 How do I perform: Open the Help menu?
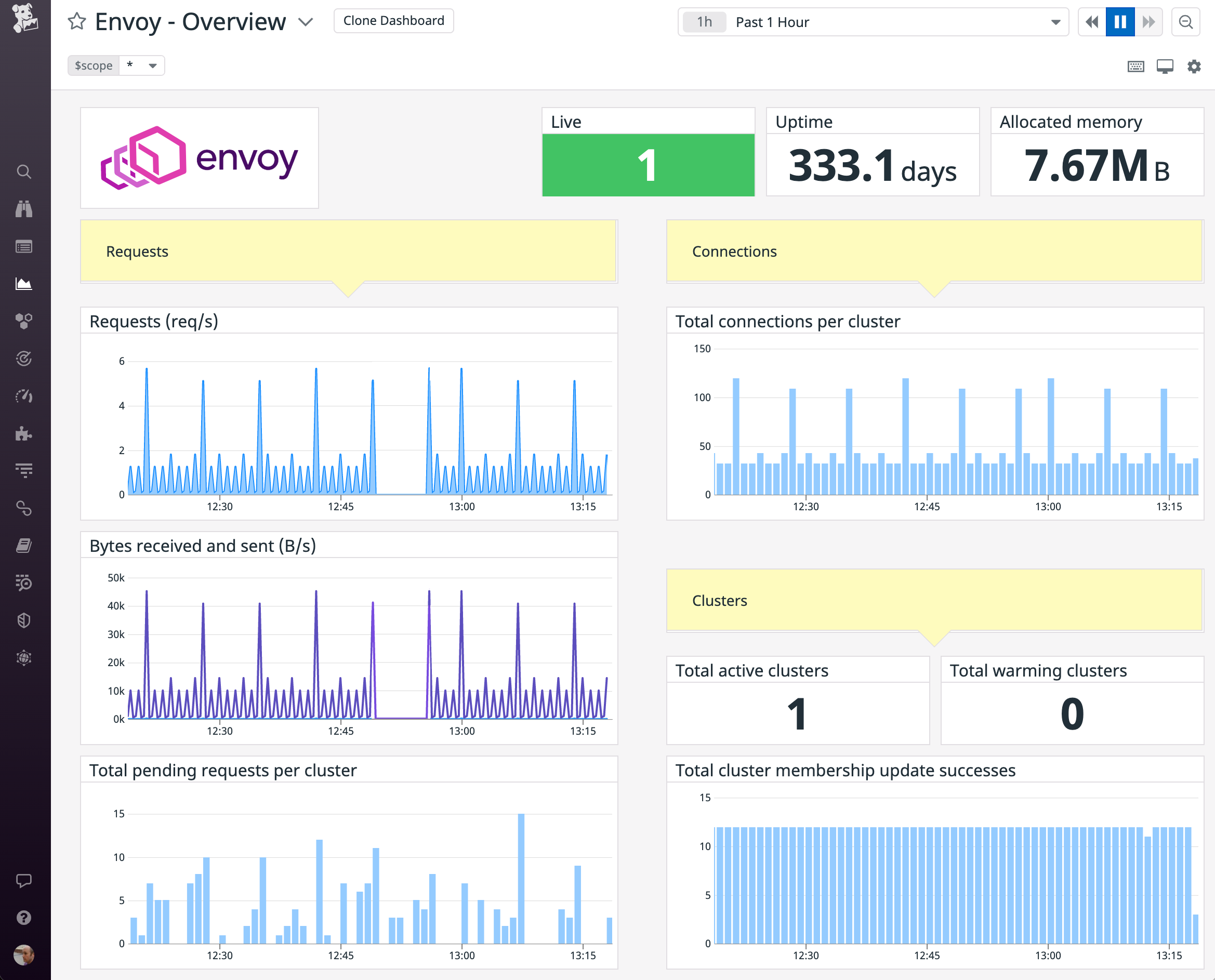[x=24, y=919]
